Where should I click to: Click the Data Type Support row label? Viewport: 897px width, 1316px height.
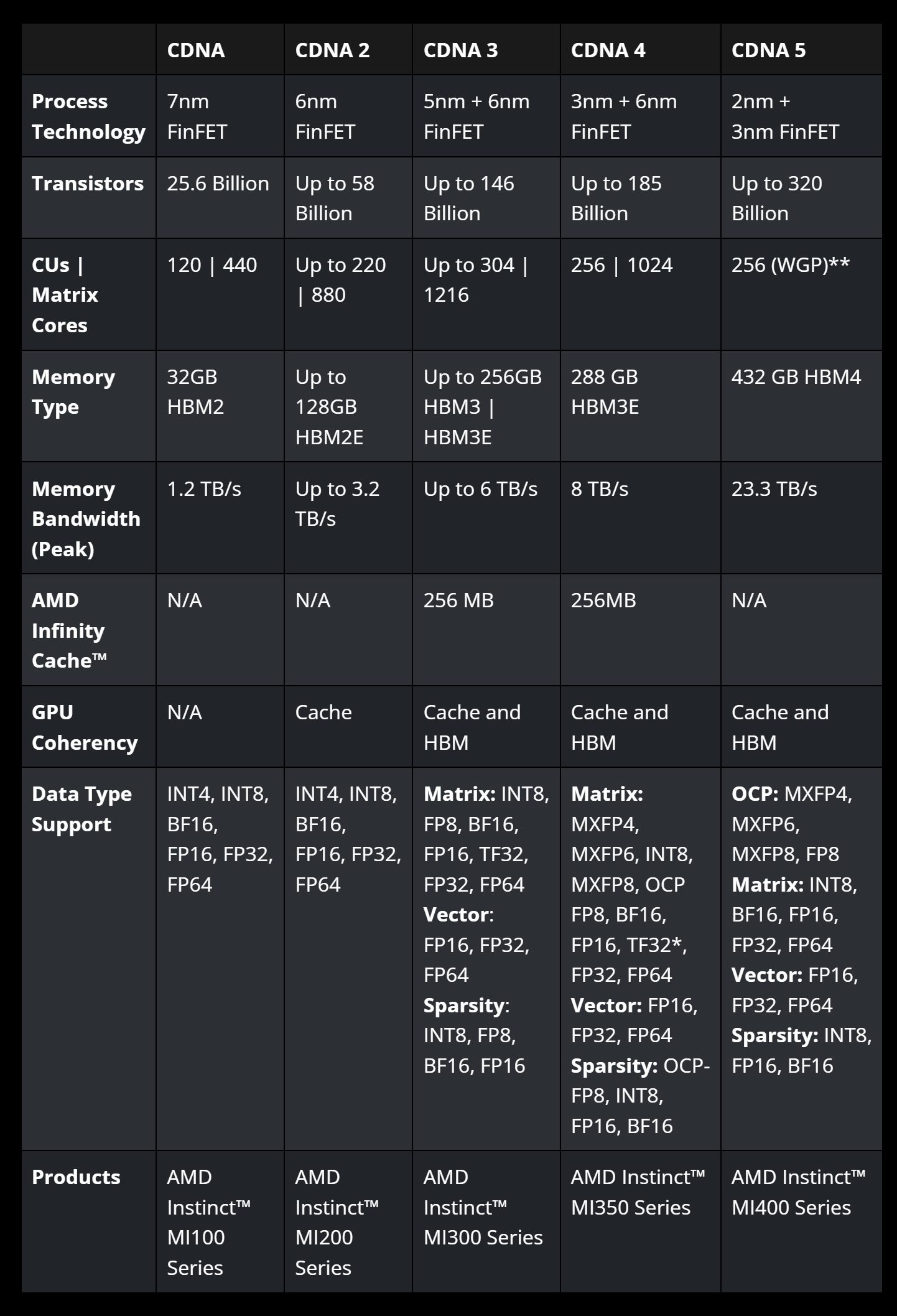[81, 809]
